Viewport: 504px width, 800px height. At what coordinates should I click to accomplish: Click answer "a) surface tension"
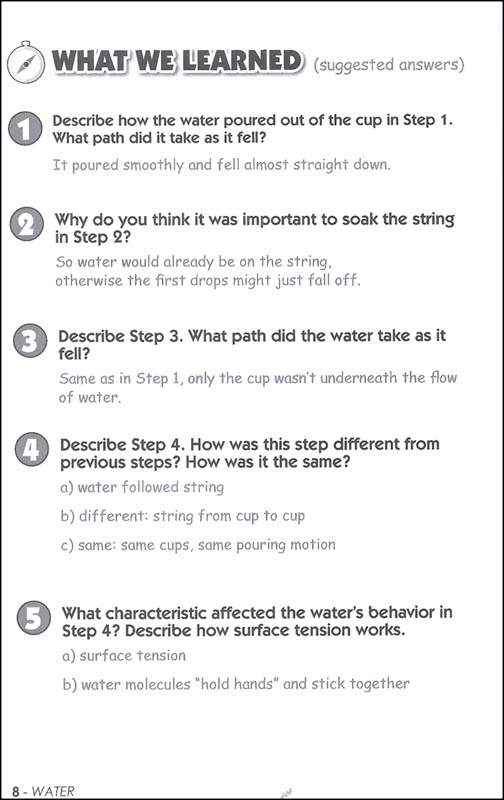click(124, 656)
